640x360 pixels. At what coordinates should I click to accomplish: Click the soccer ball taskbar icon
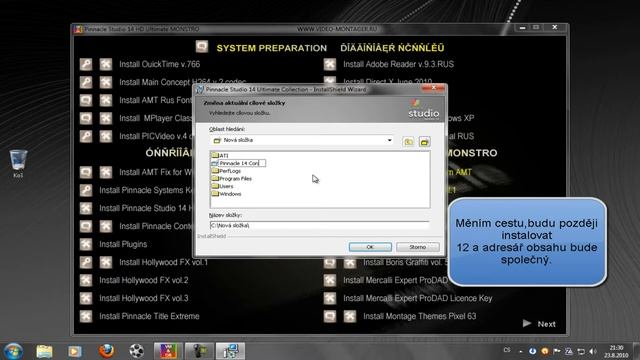tap(137, 351)
